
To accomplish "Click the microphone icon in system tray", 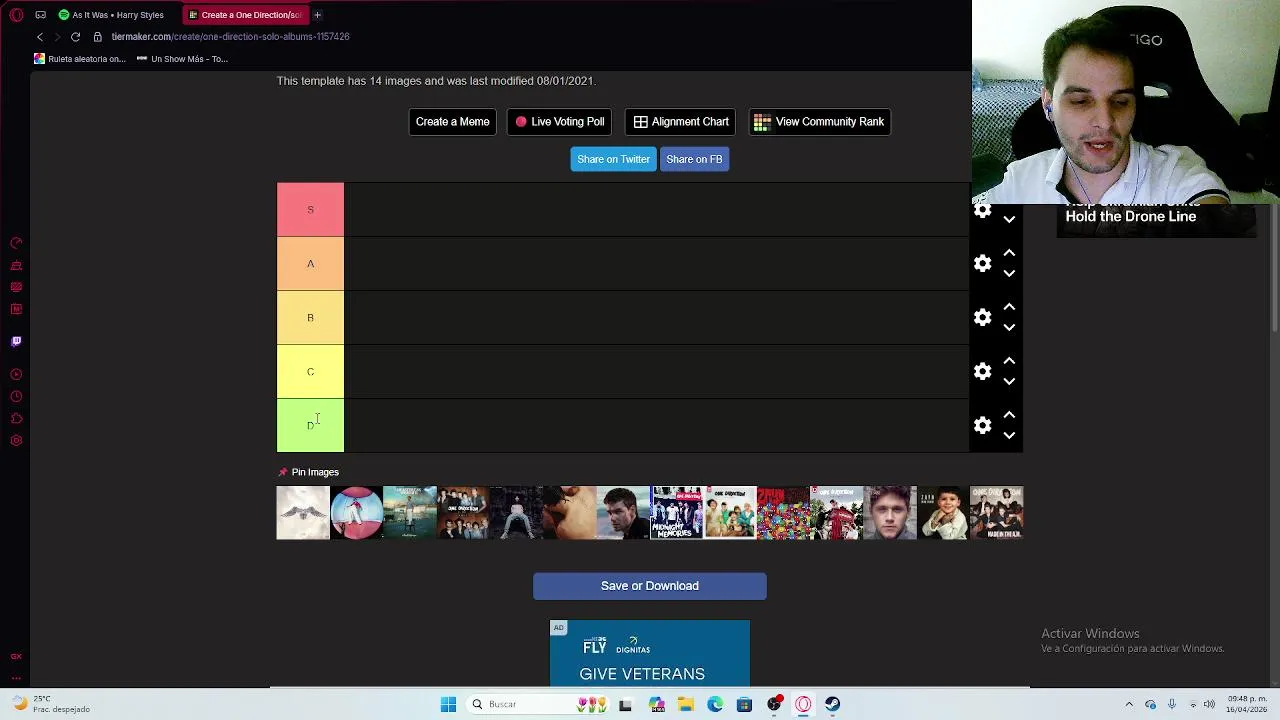I will pyautogui.click(x=1171, y=704).
